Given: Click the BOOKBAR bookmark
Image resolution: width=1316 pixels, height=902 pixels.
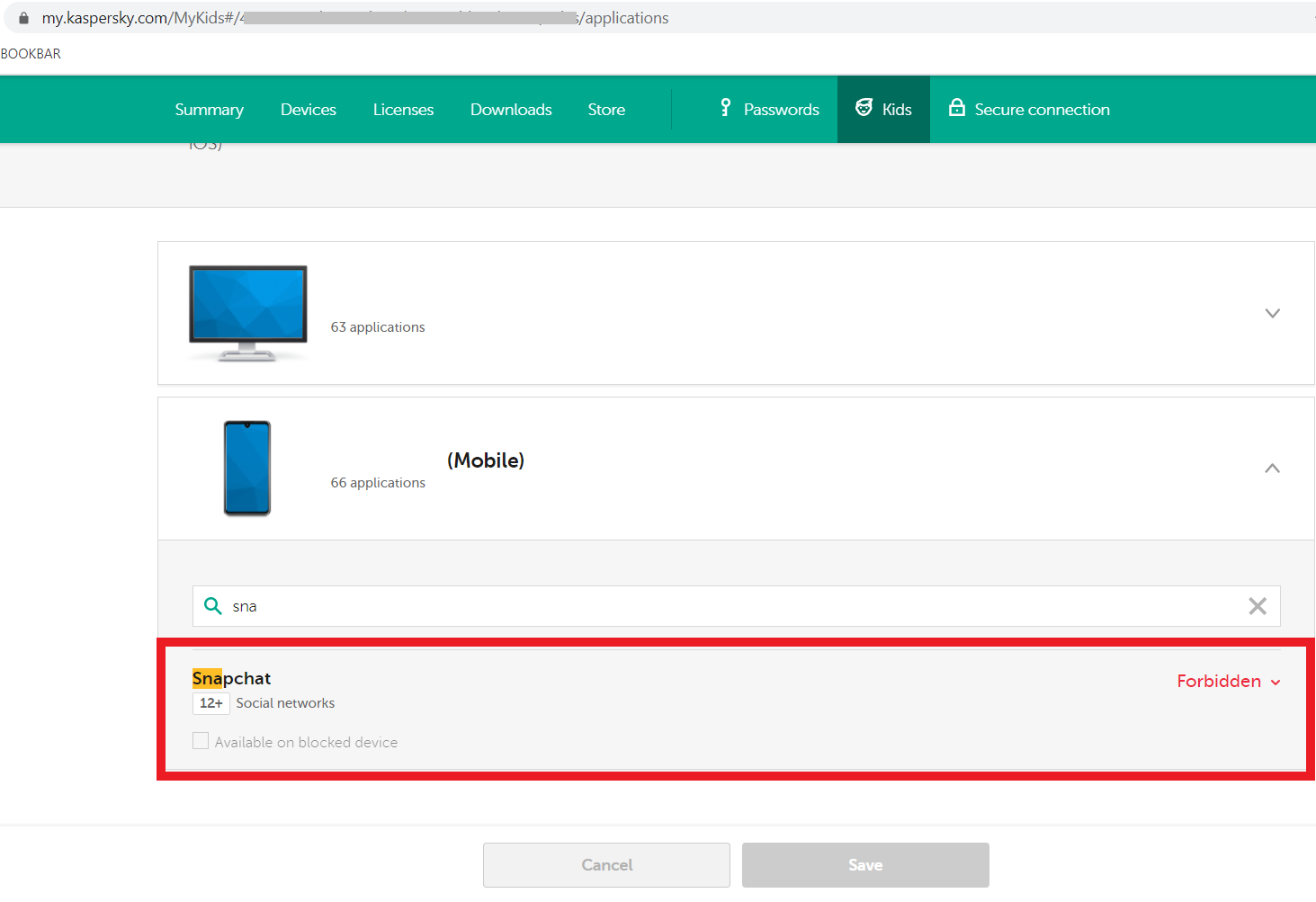Looking at the screenshot, I should pos(31,54).
